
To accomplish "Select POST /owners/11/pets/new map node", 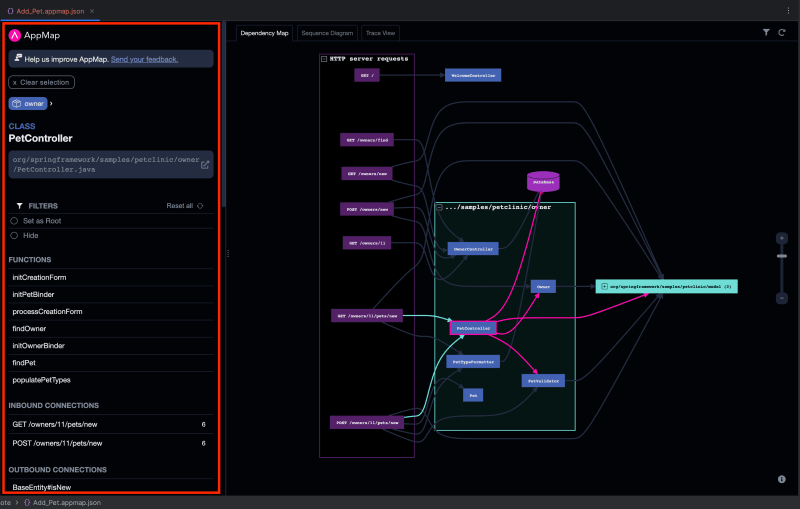I will click(367, 423).
